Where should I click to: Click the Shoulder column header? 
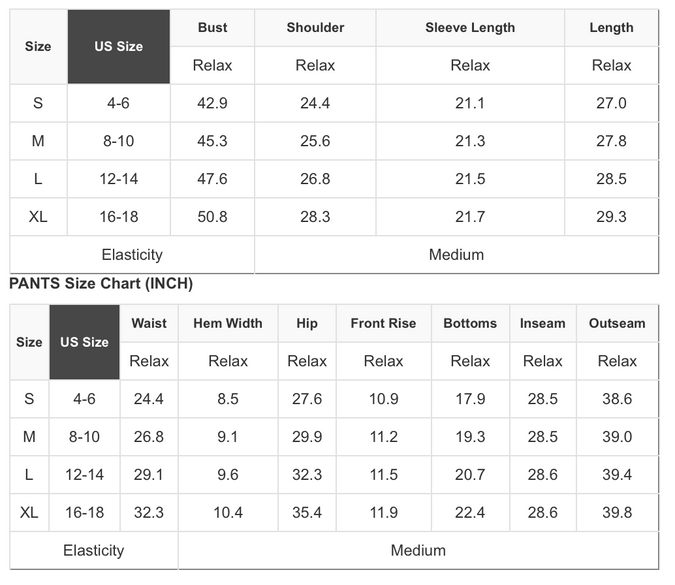click(315, 28)
